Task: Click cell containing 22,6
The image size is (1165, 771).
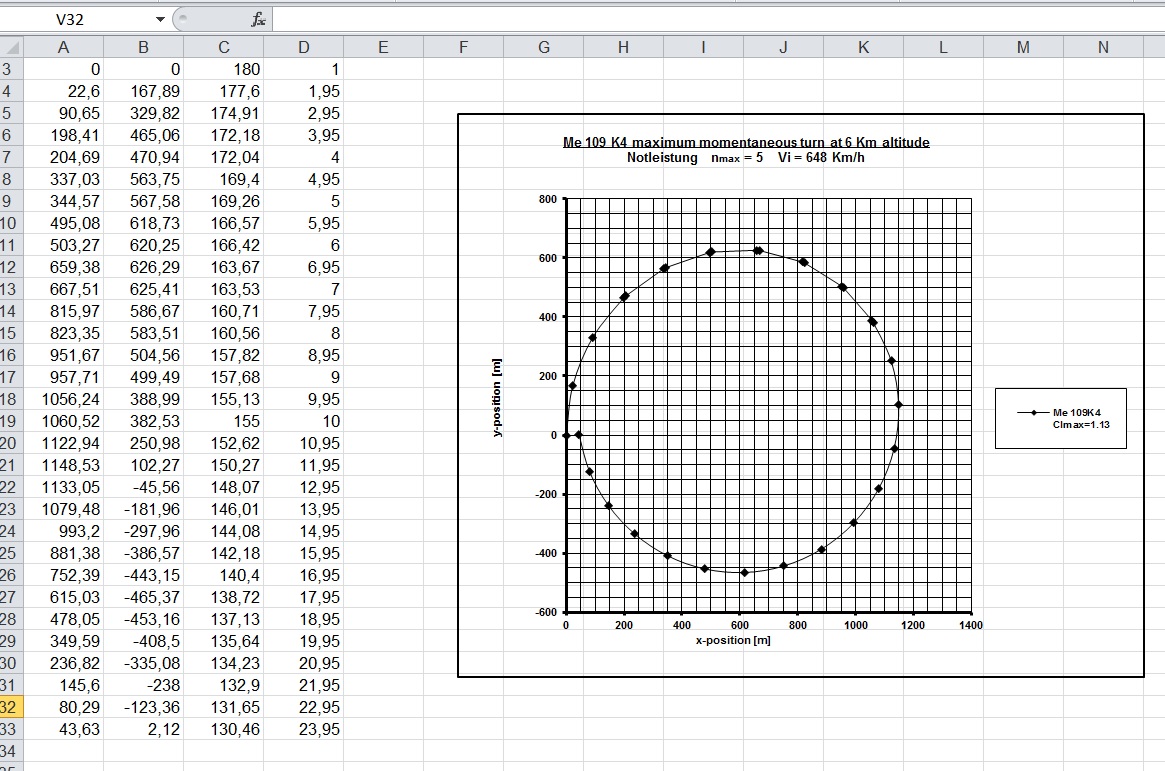Action: [x=63, y=91]
